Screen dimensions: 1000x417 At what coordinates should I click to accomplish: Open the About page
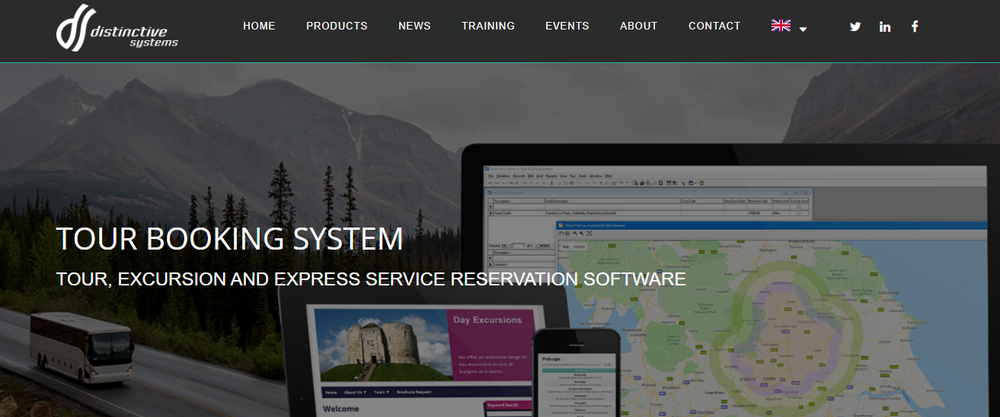point(638,26)
